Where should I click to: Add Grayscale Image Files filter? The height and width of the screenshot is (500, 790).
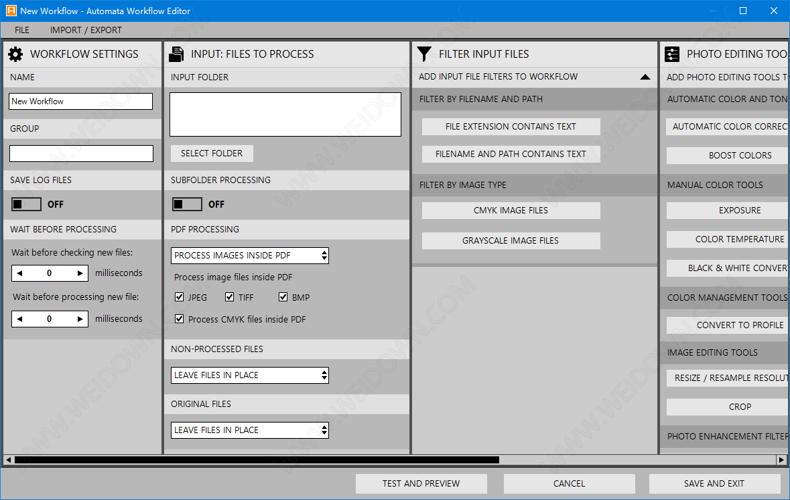511,240
